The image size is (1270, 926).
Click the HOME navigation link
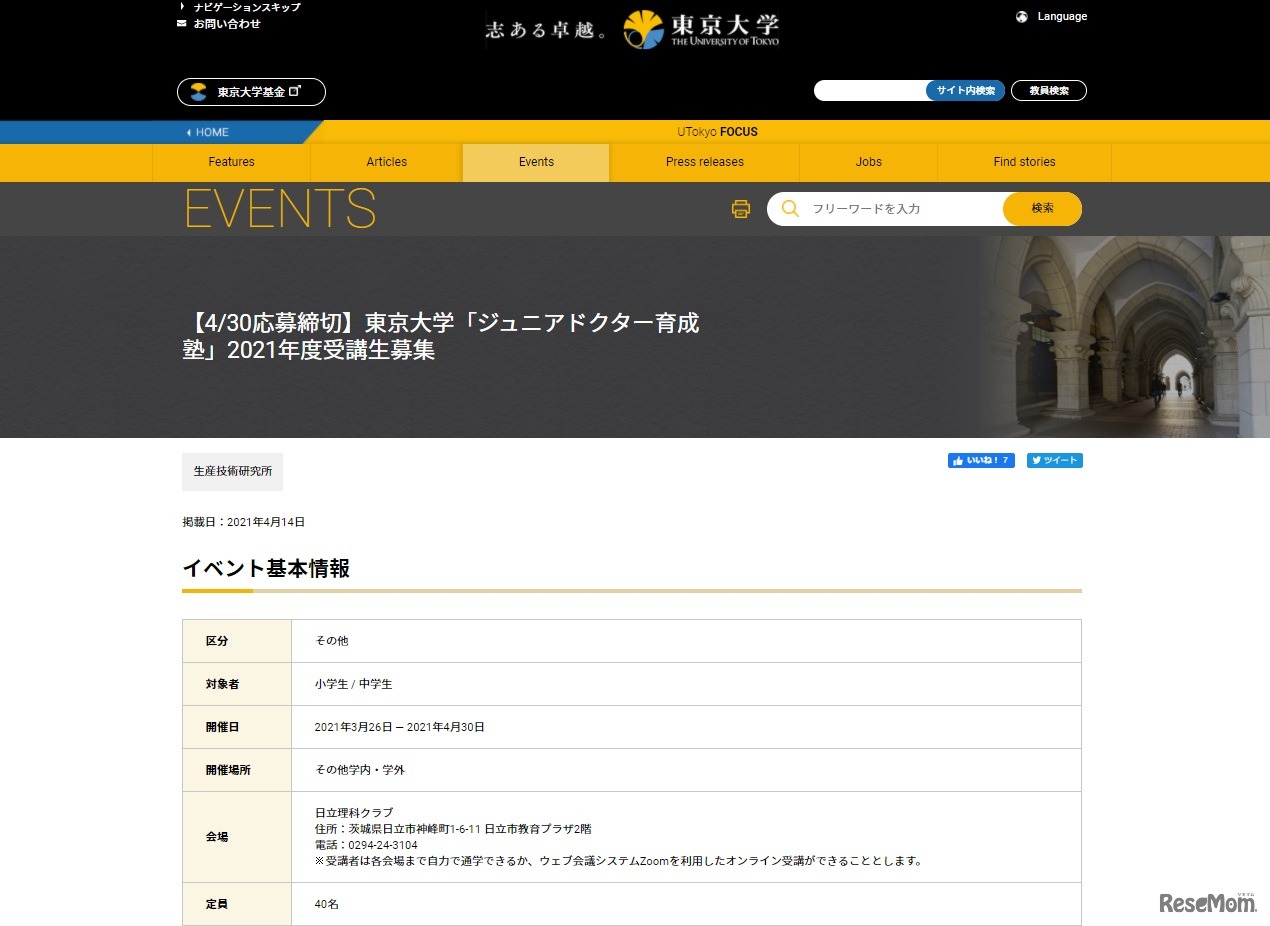[x=210, y=131]
